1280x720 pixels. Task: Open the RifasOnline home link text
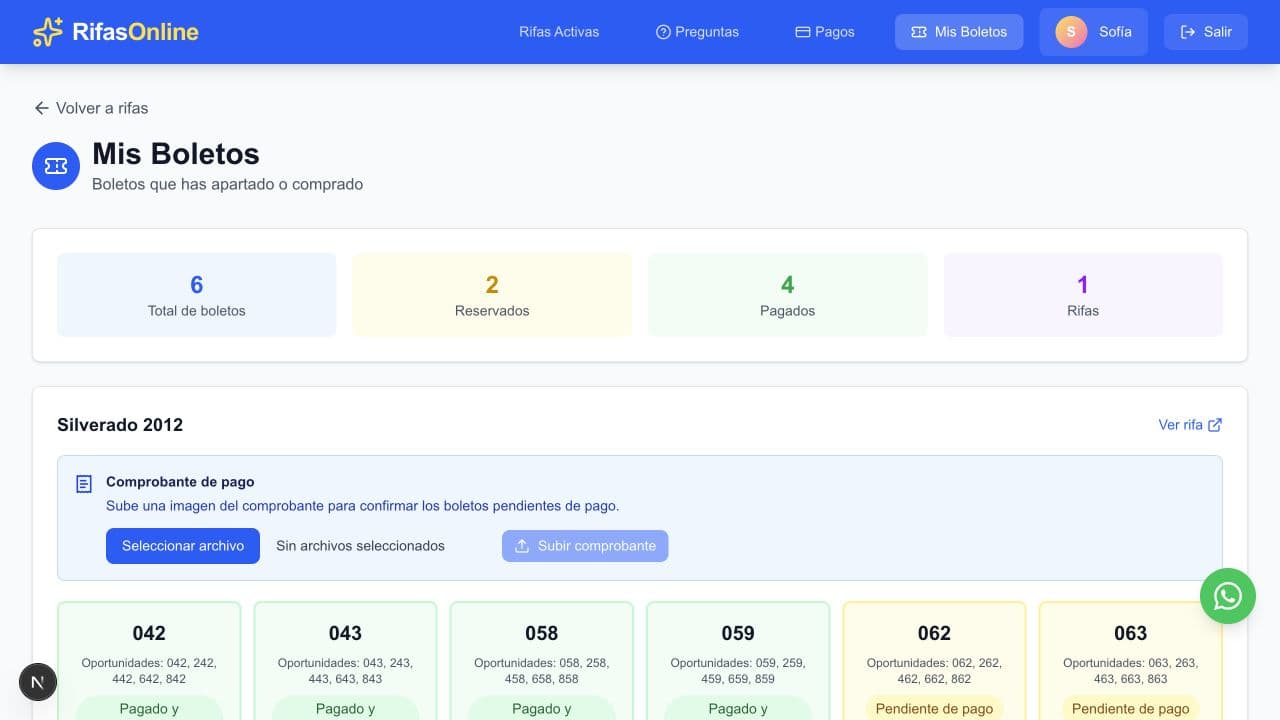pos(135,32)
